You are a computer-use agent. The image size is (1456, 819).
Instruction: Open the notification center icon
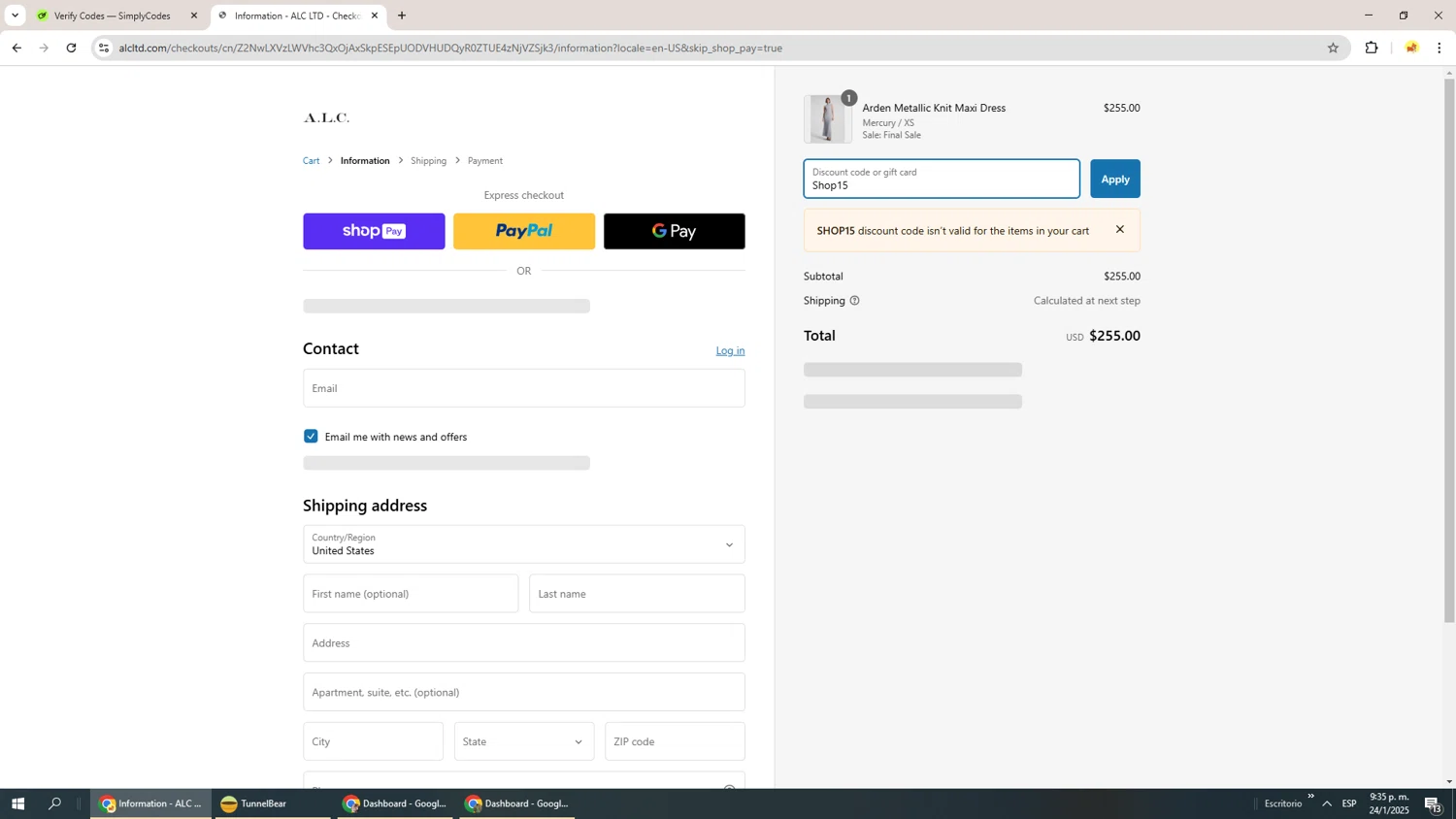tap(1434, 803)
